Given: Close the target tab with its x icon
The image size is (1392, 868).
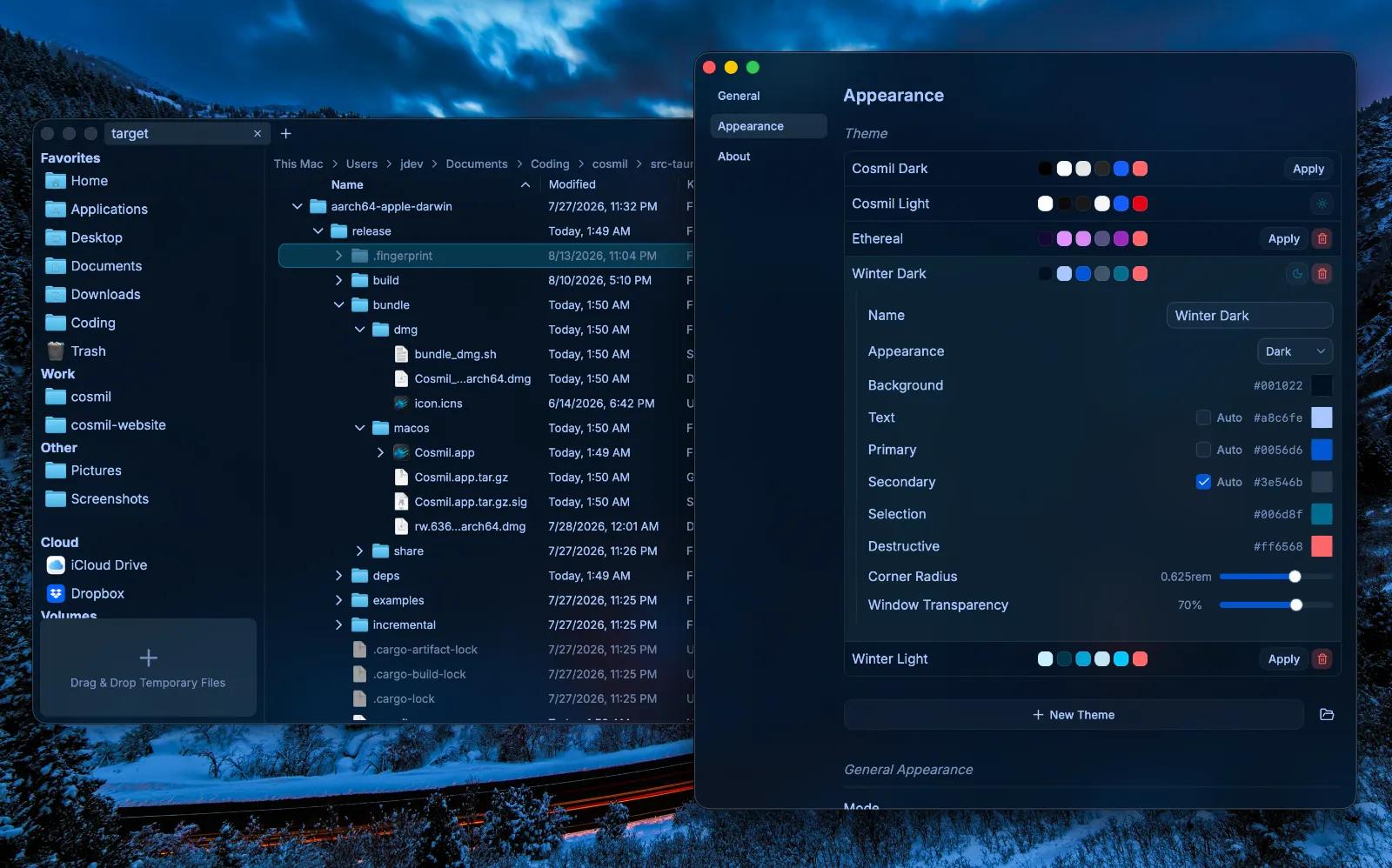Looking at the screenshot, I should tap(258, 134).
